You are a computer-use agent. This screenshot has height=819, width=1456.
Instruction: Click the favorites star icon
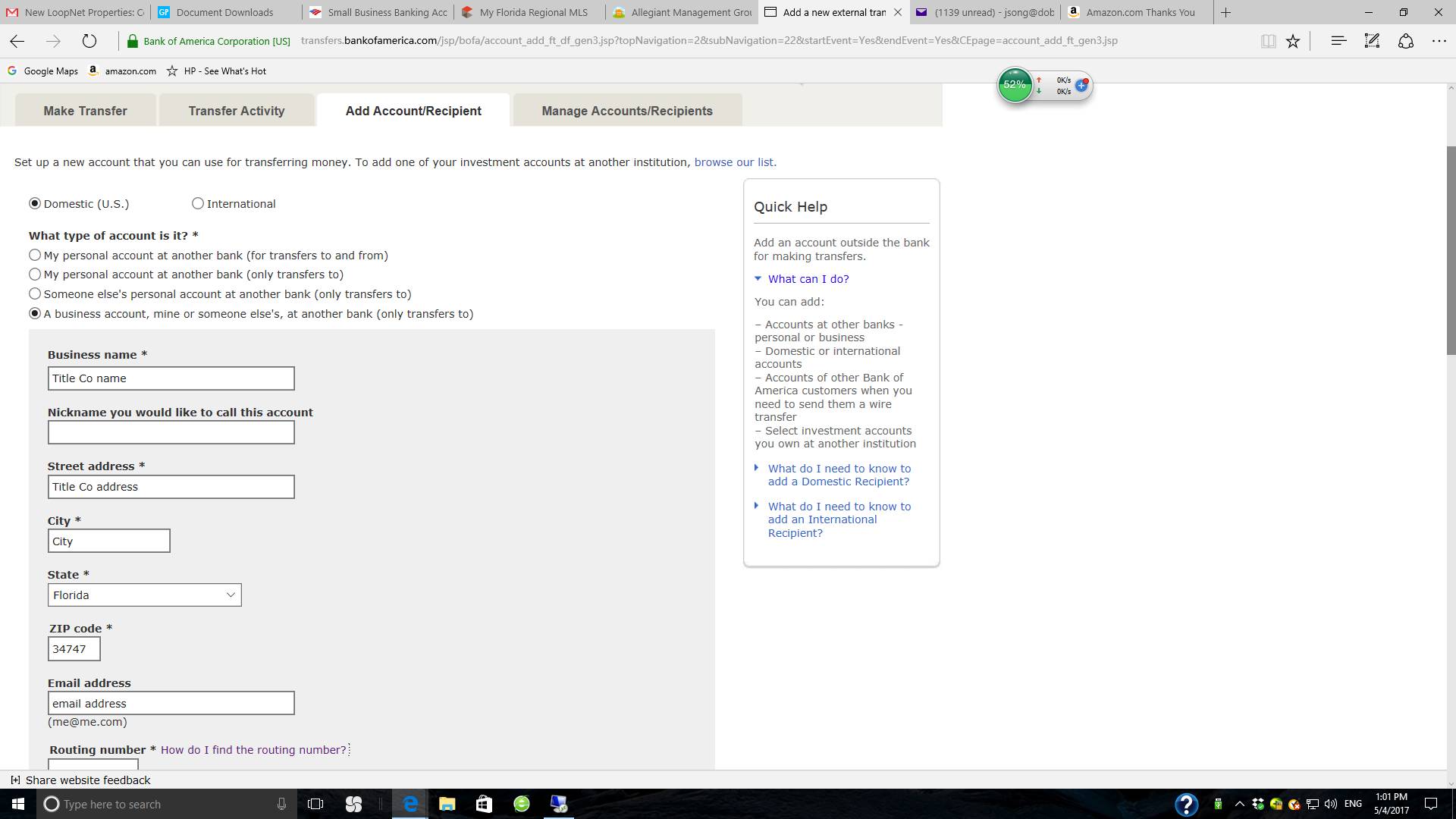point(1293,41)
